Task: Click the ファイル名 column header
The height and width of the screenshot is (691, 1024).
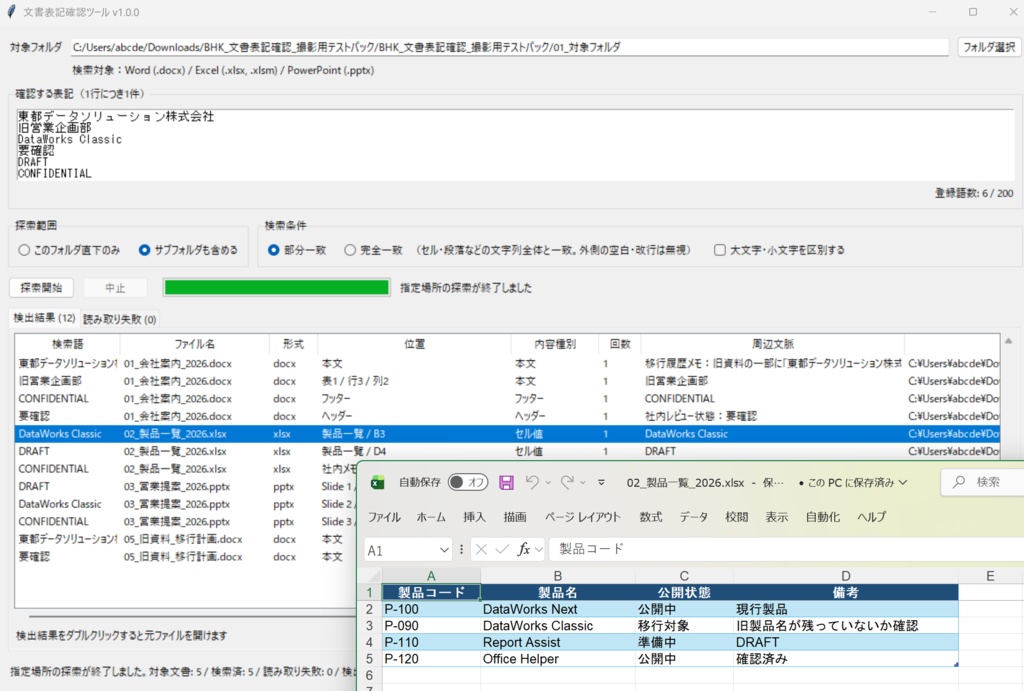Action: coord(195,344)
